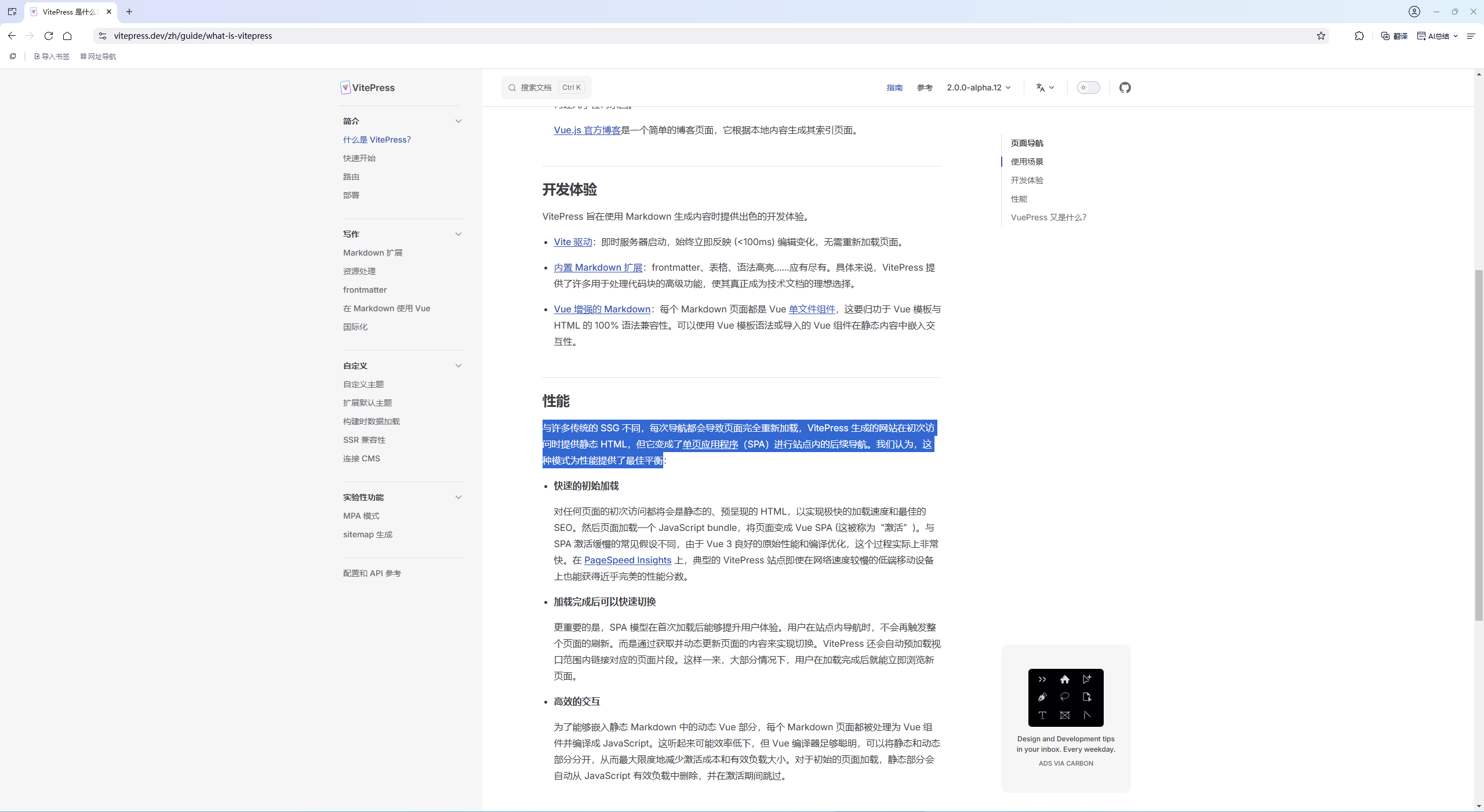
Task: Toggle the dark mode appearance switch
Action: [1088, 88]
